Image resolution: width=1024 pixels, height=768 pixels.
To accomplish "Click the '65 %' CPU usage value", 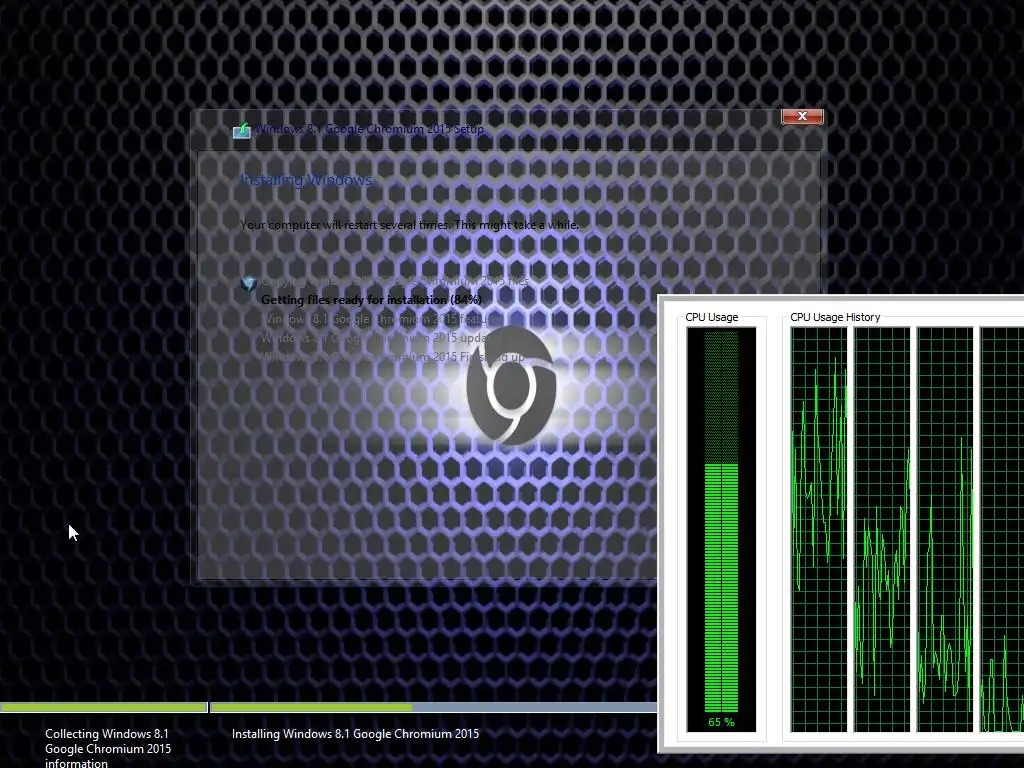I will pyautogui.click(x=721, y=722).
